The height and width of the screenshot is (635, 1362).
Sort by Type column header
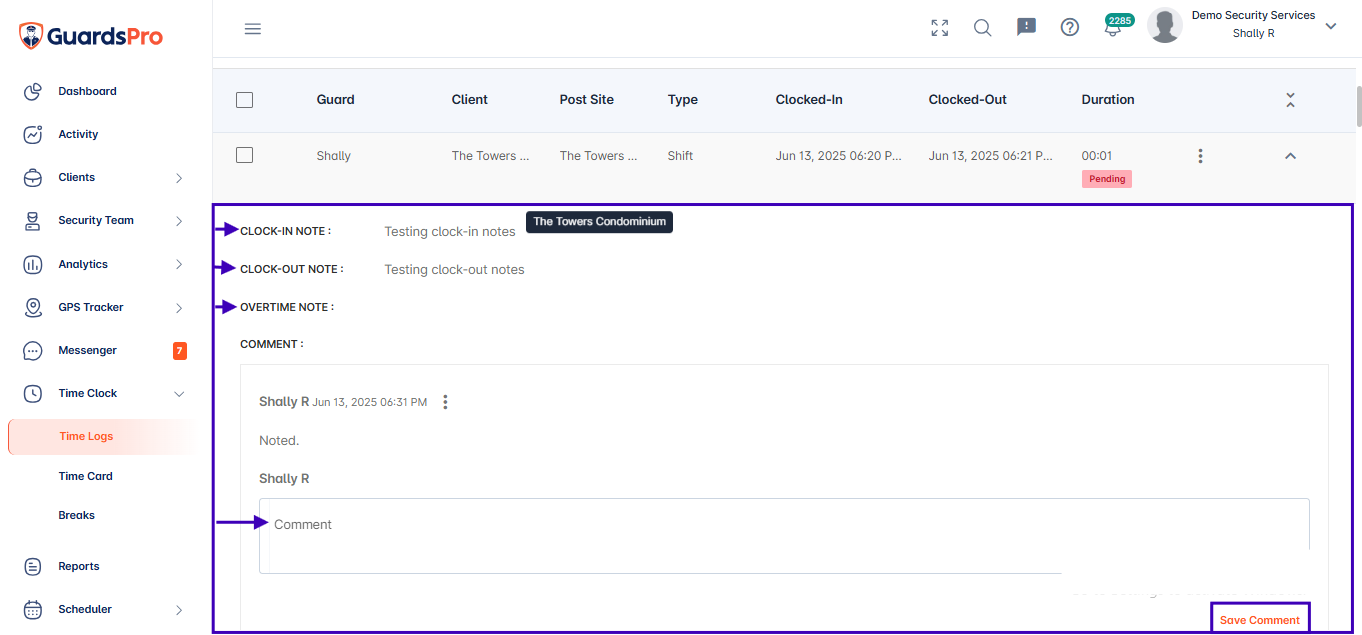(683, 100)
